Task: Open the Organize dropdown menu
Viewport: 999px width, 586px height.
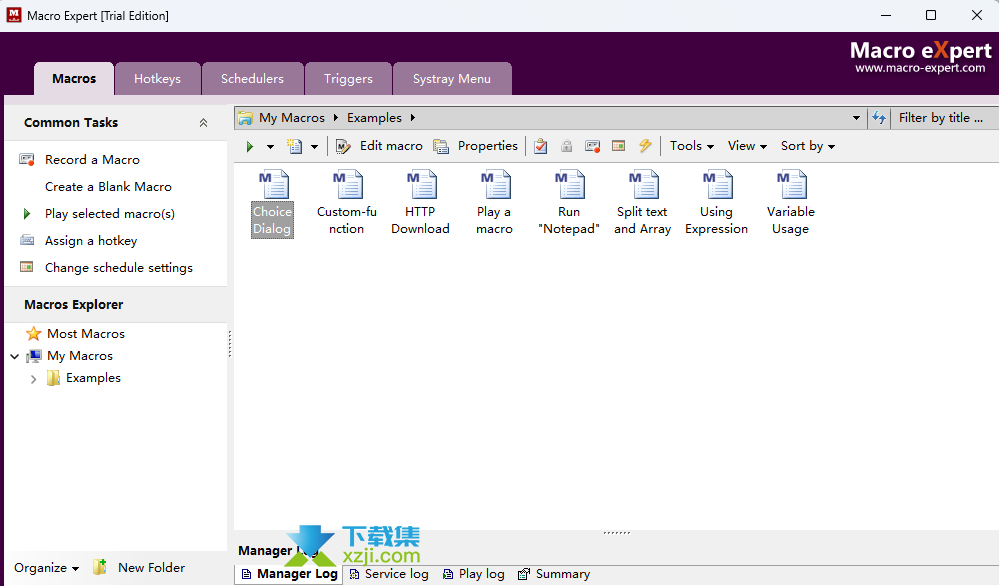Action: pyautogui.click(x=46, y=568)
